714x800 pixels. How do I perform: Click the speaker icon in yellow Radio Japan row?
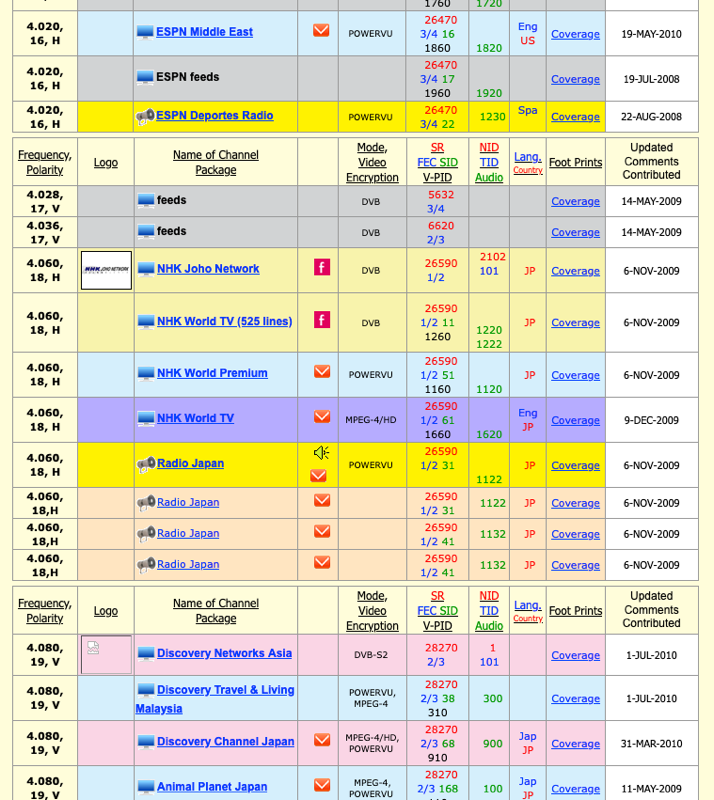(321, 453)
